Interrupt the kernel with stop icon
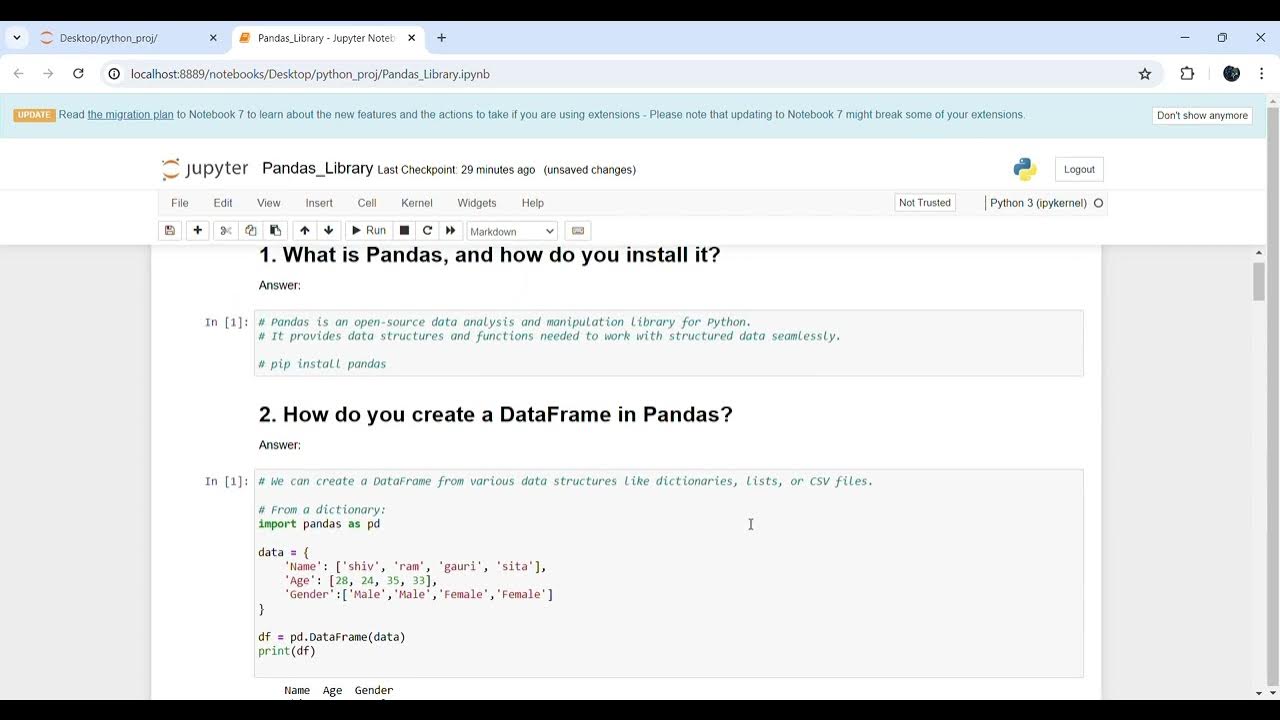 [404, 230]
